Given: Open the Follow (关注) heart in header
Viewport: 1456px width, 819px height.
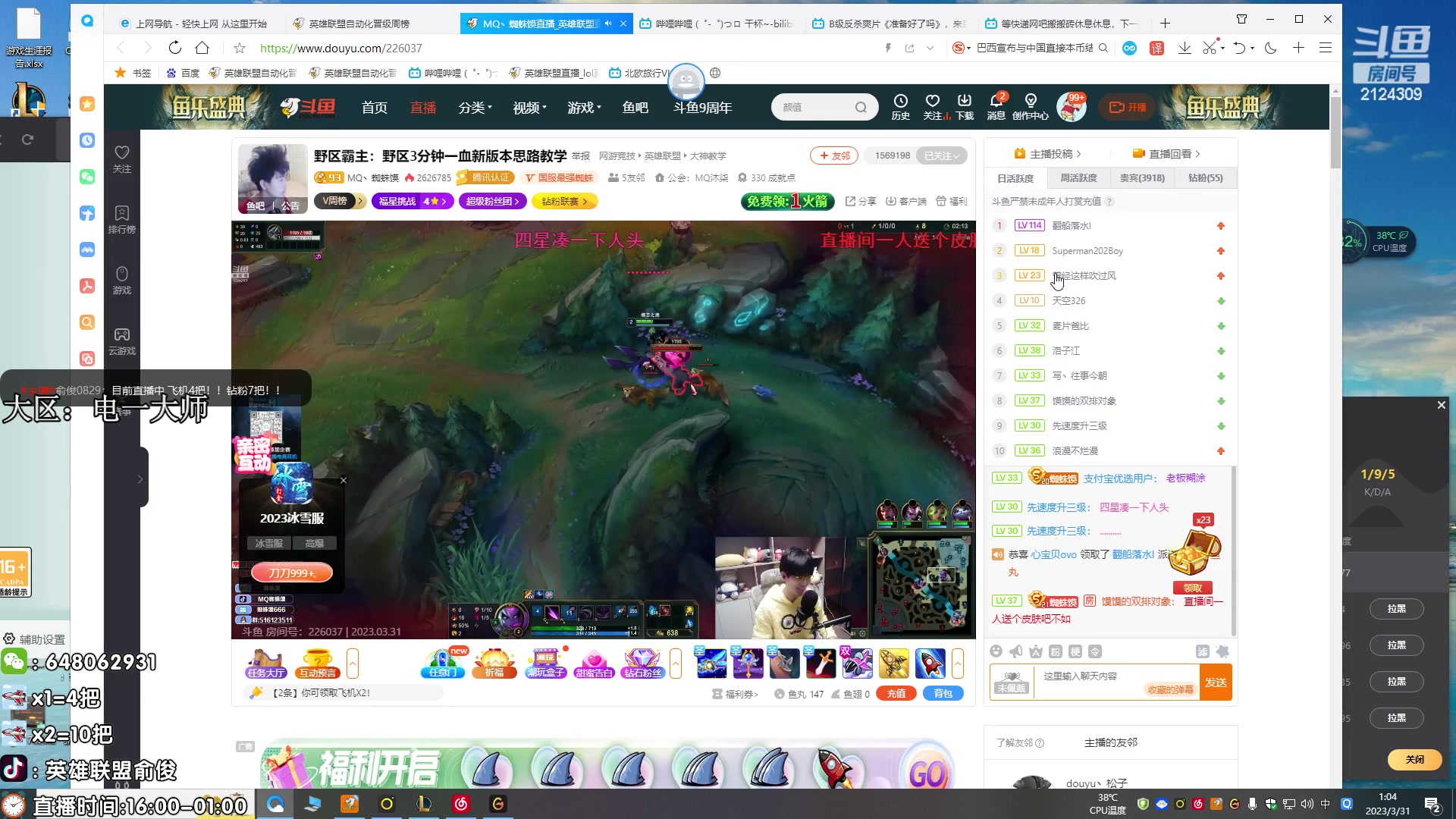Looking at the screenshot, I should 933,107.
